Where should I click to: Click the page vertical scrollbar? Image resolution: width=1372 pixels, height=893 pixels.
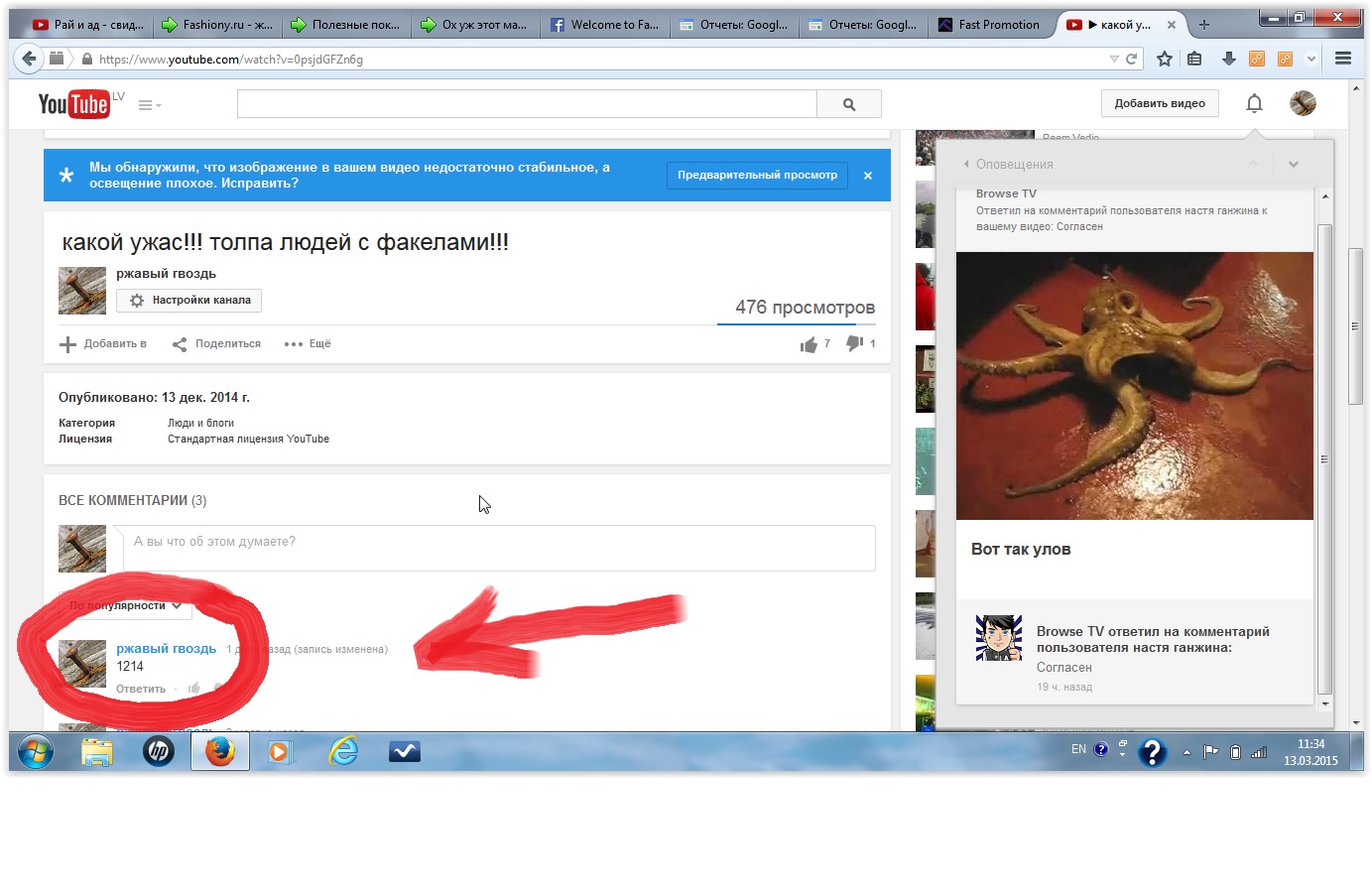(x=1355, y=326)
